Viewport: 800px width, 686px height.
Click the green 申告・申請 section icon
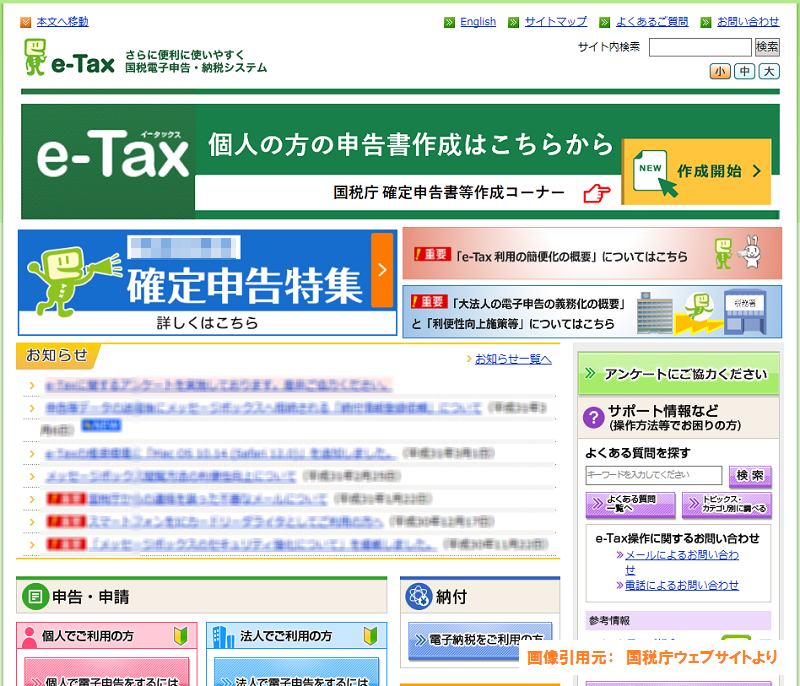[x=35, y=596]
